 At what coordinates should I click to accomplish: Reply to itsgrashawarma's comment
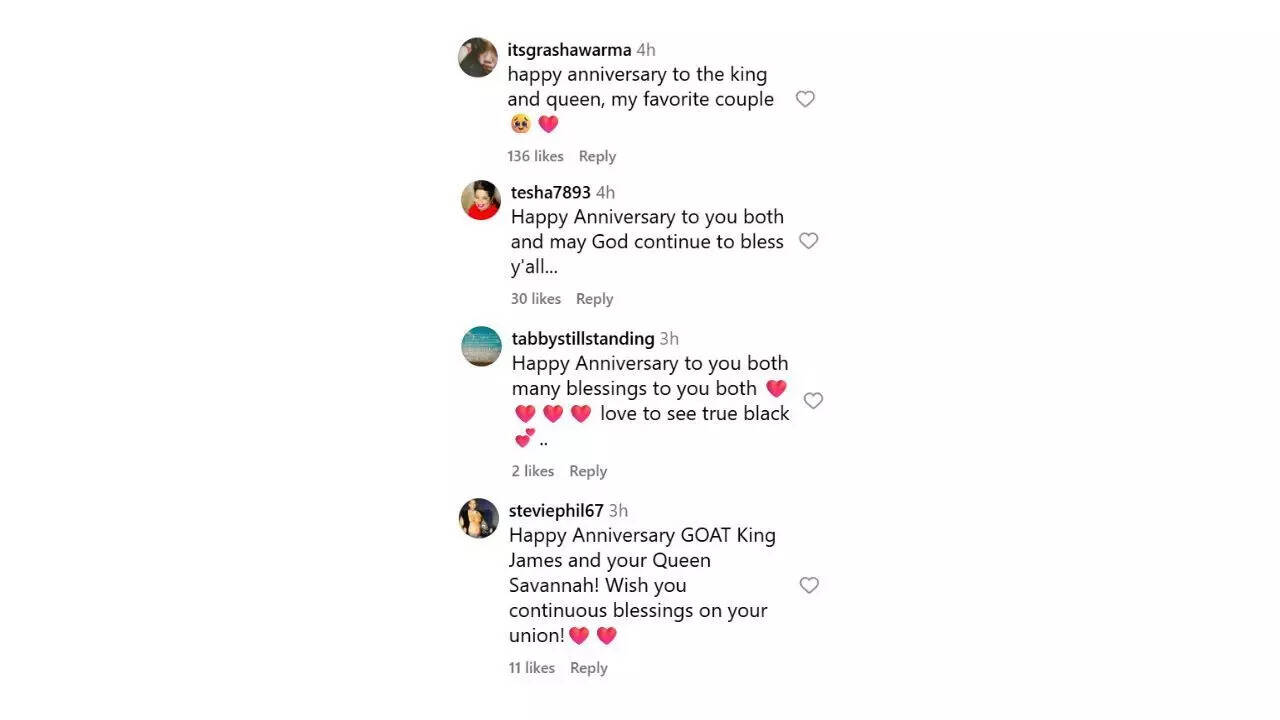597,156
